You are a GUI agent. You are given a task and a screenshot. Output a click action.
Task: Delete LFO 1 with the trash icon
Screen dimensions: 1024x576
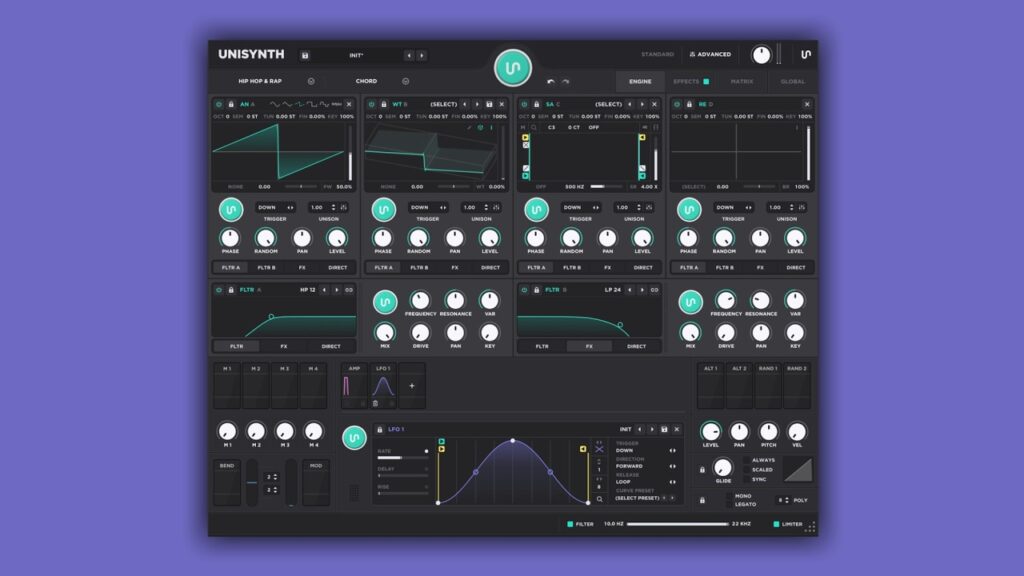click(376, 404)
